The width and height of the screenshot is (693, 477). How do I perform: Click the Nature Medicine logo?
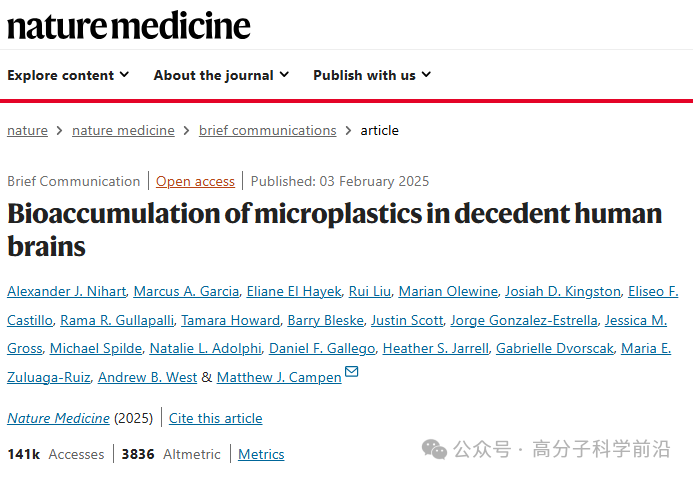[x=129, y=25]
